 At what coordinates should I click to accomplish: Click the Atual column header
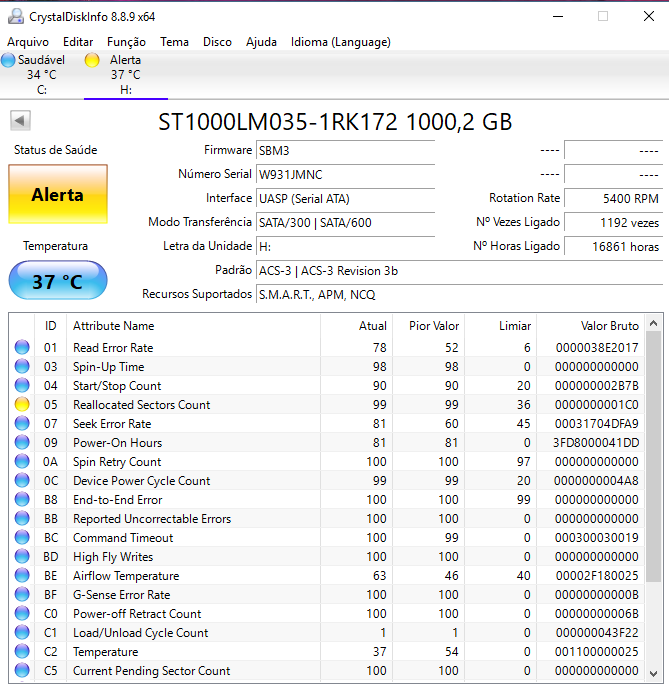(357, 326)
